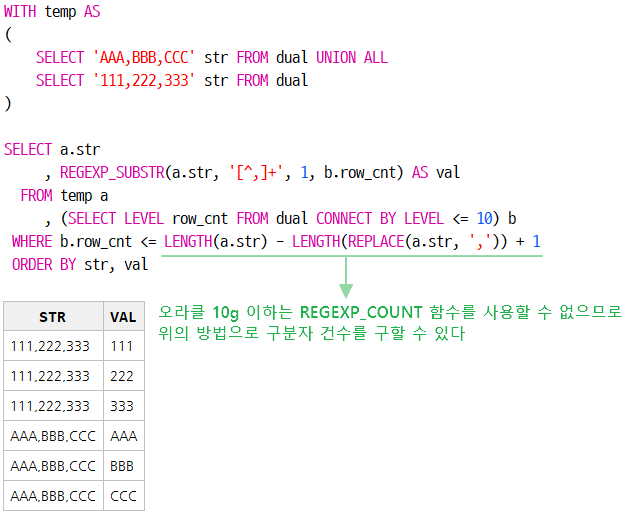Select the cell with value 333
The image size is (630, 514).
pyautogui.click(x=124, y=406)
